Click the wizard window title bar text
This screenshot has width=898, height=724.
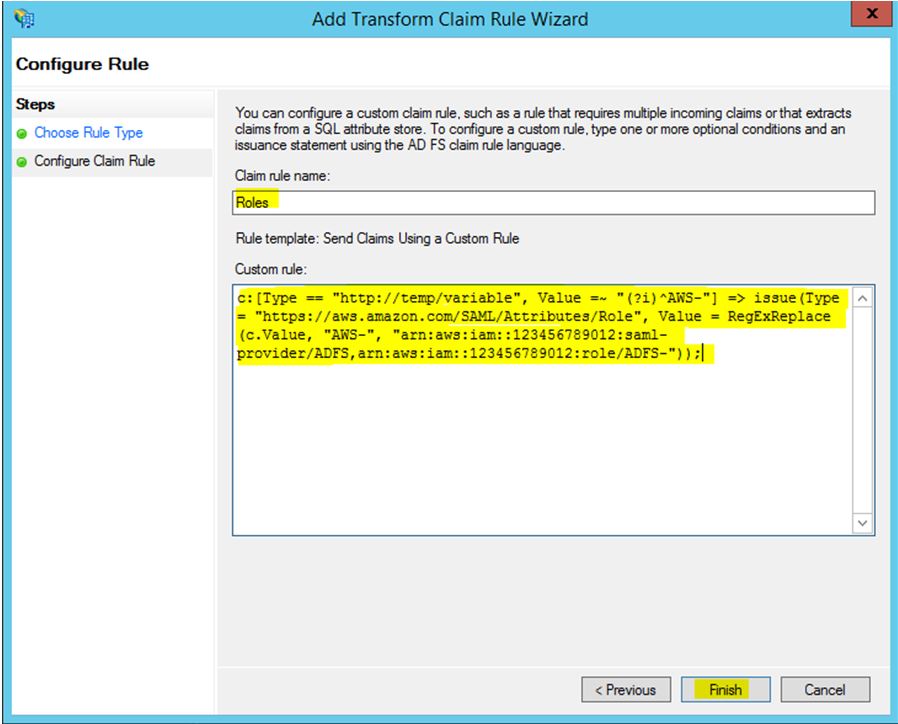tap(449, 19)
